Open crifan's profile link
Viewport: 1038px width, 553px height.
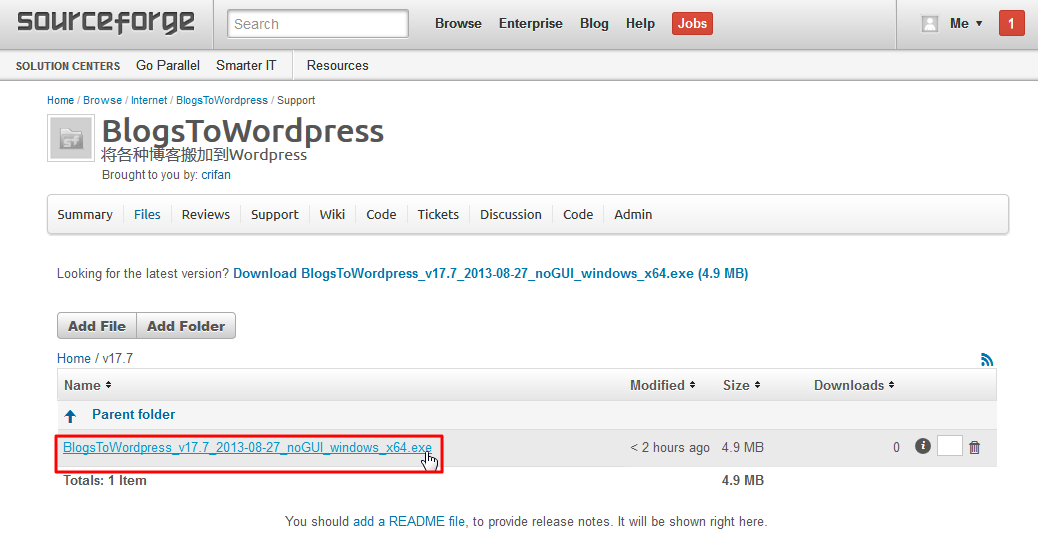tap(216, 175)
